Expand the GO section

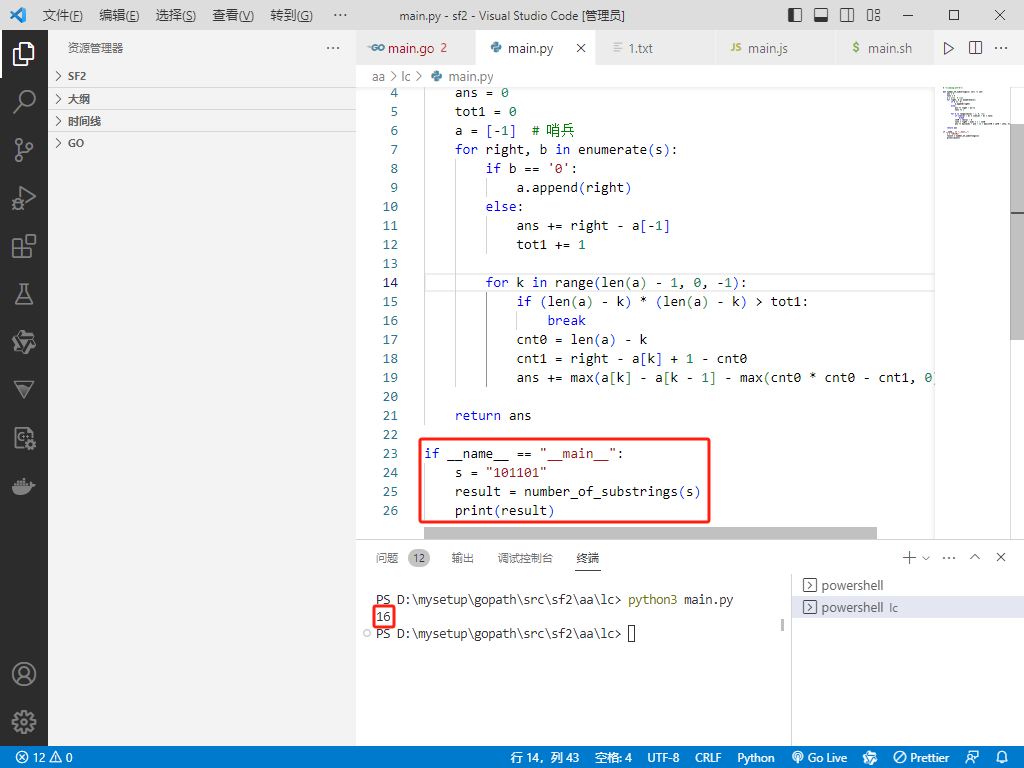(x=202, y=143)
